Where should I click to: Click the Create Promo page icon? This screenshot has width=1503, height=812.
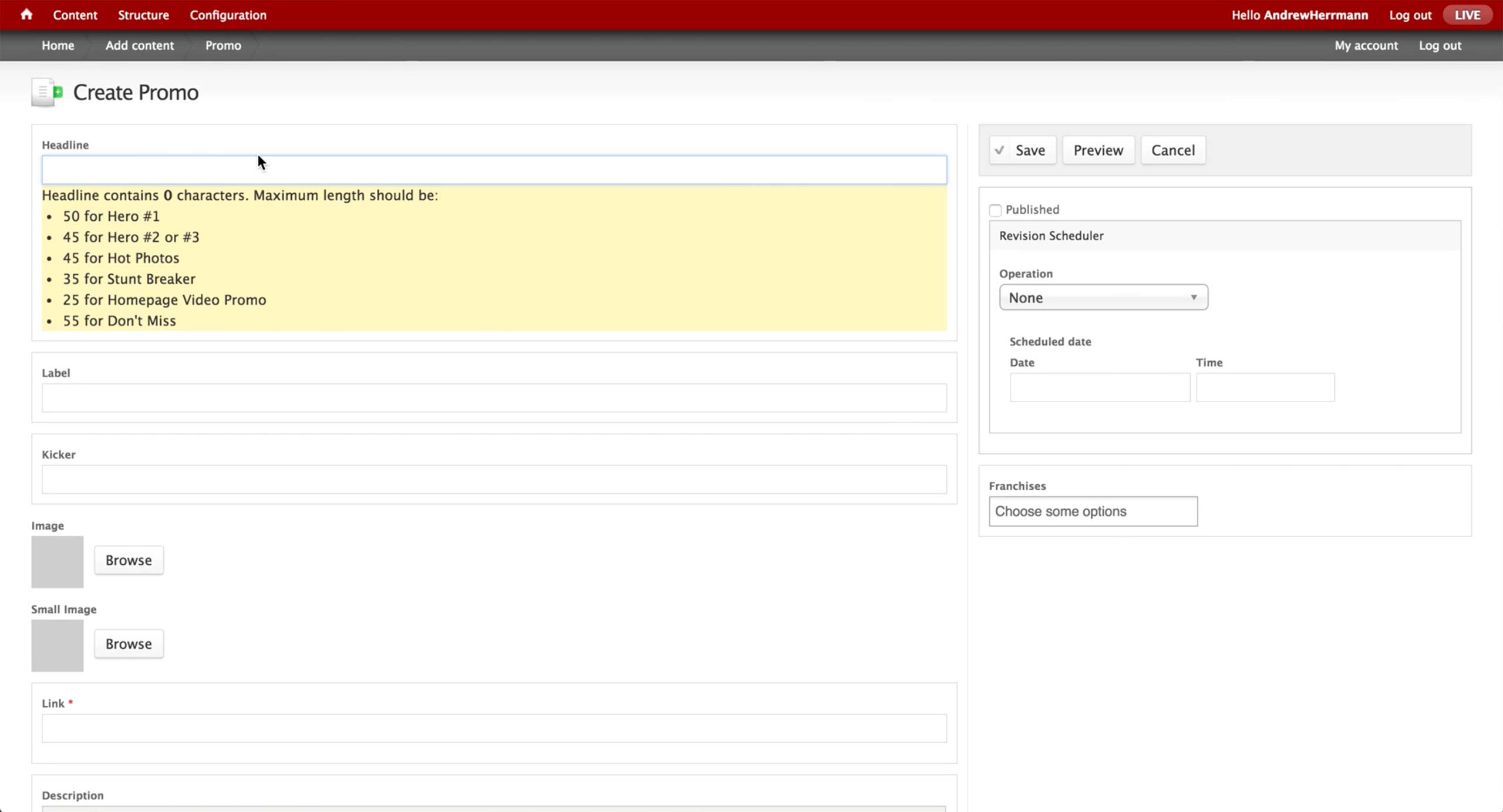coord(47,92)
